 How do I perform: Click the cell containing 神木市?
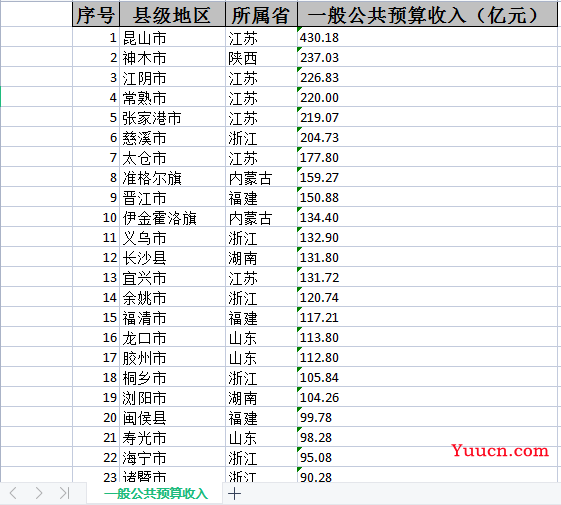click(x=172, y=57)
